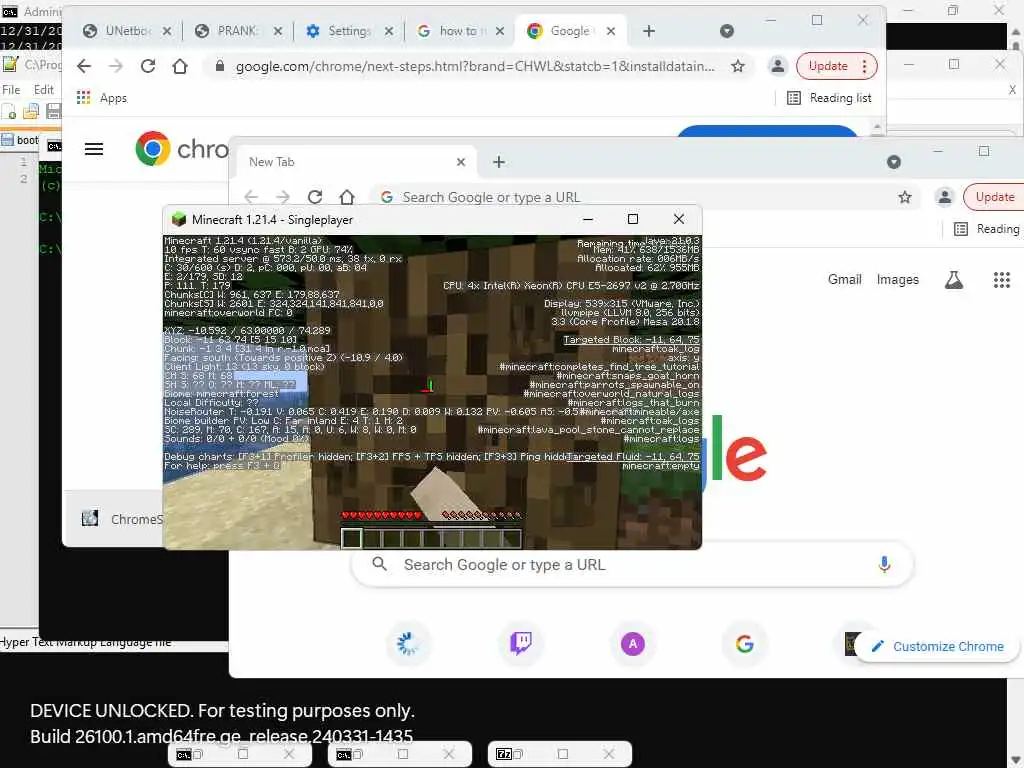Click home icon in front Chrome window
The height and width of the screenshot is (768, 1024).
[347, 197]
